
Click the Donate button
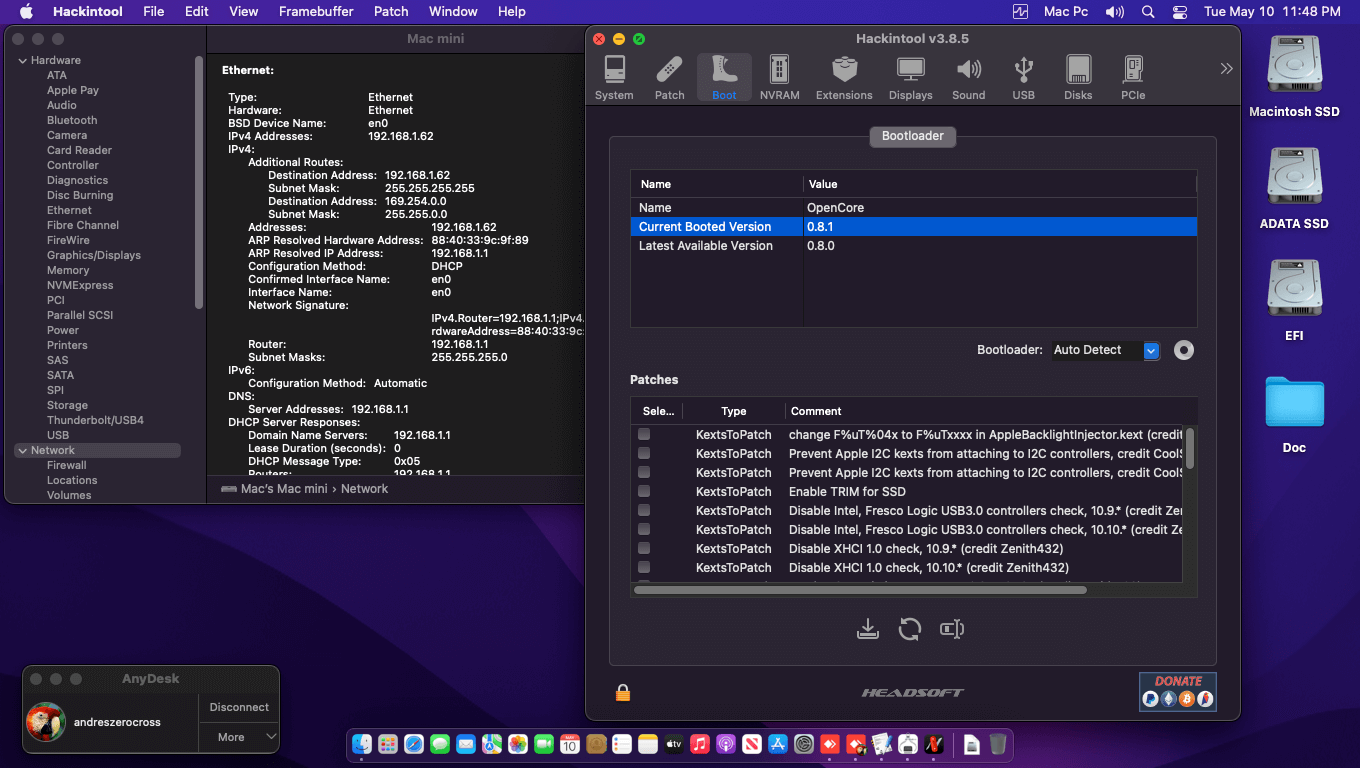tap(1177, 691)
